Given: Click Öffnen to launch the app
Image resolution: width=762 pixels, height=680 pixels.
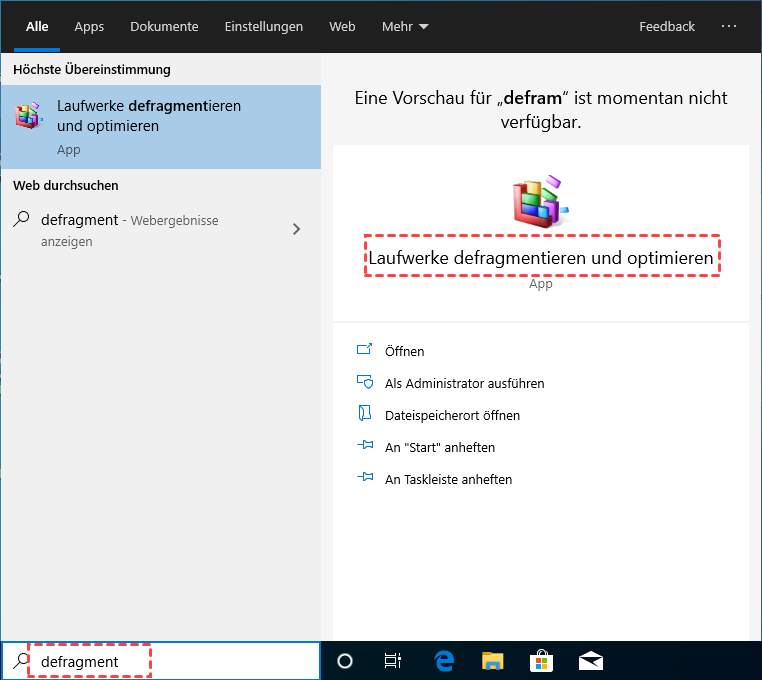Looking at the screenshot, I should [x=404, y=351].
